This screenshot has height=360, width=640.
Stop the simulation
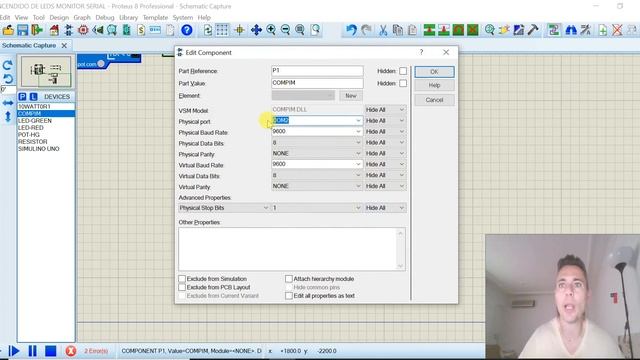[x=51, y=351]
